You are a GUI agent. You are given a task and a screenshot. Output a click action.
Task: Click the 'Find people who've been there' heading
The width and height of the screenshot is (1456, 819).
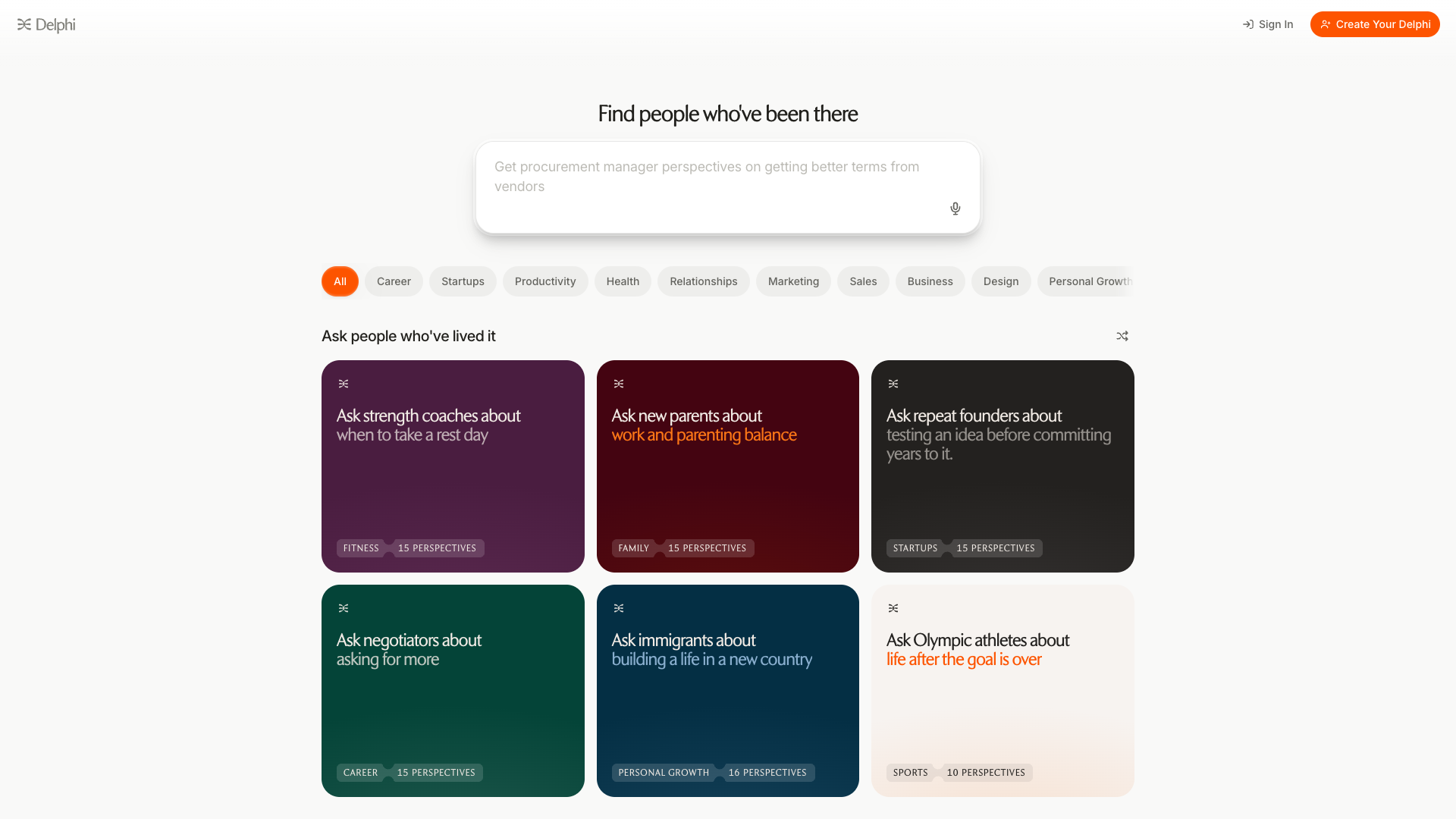pos(728,114)
